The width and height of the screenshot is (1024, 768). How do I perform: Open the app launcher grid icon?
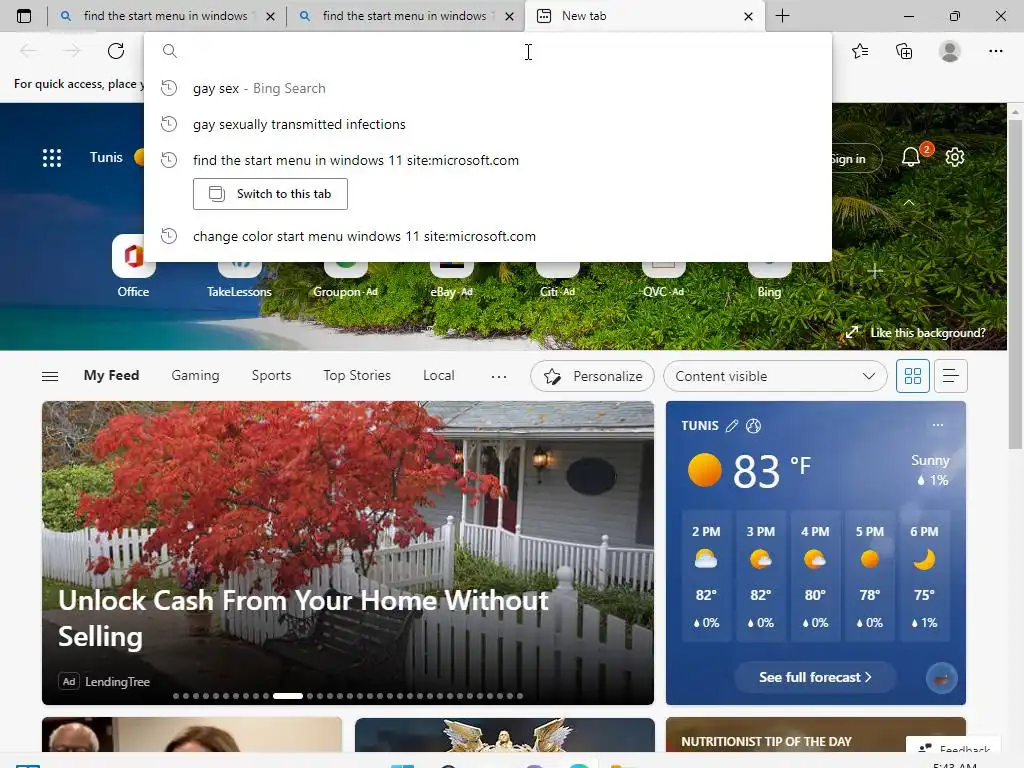52,157
